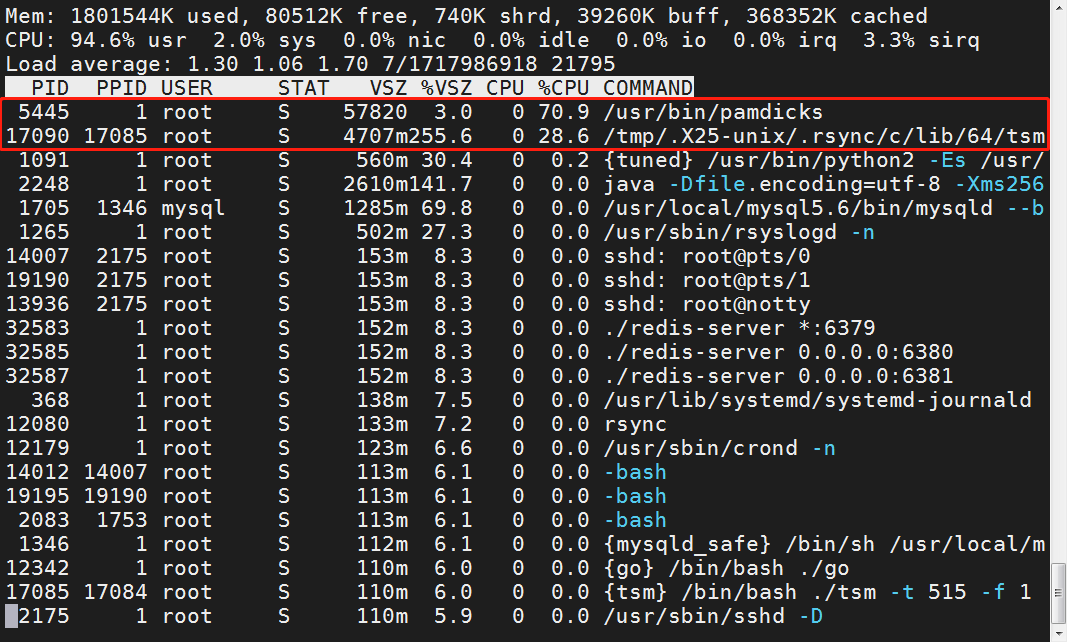
Task: Click the cursor block before PID 2175
Action: pos(12,616)
